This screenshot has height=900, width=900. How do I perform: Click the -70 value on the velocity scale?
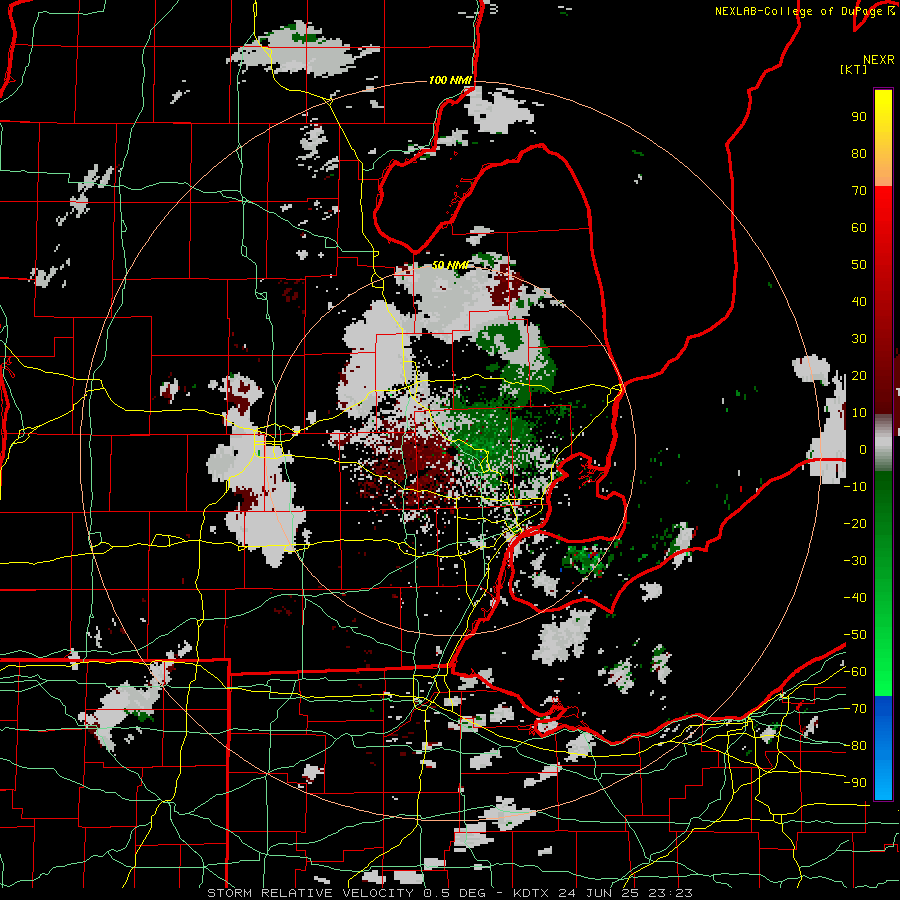click(x=855, y=708)
